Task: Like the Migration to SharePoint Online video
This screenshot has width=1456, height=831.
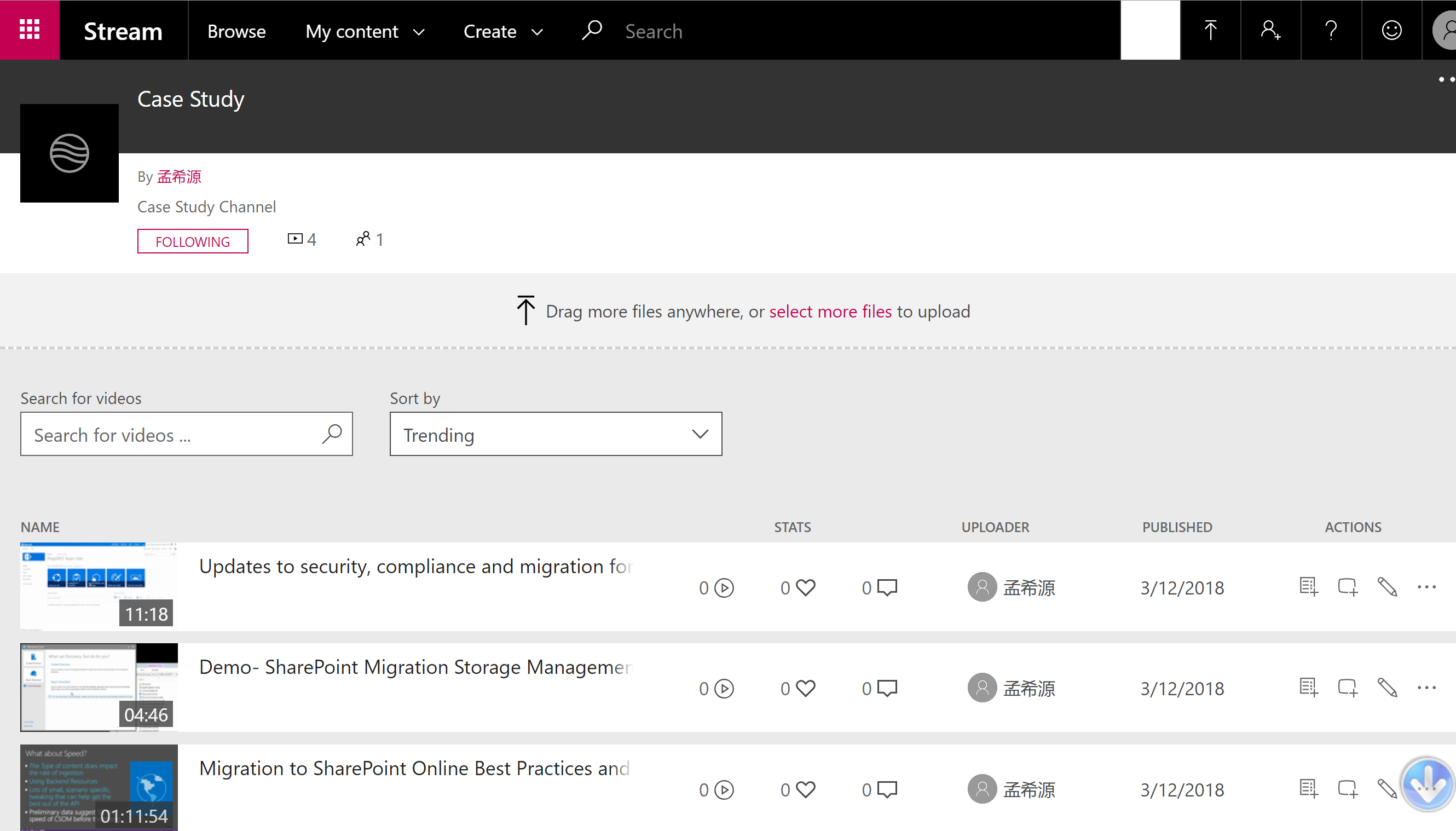Action: coord(806,789)
